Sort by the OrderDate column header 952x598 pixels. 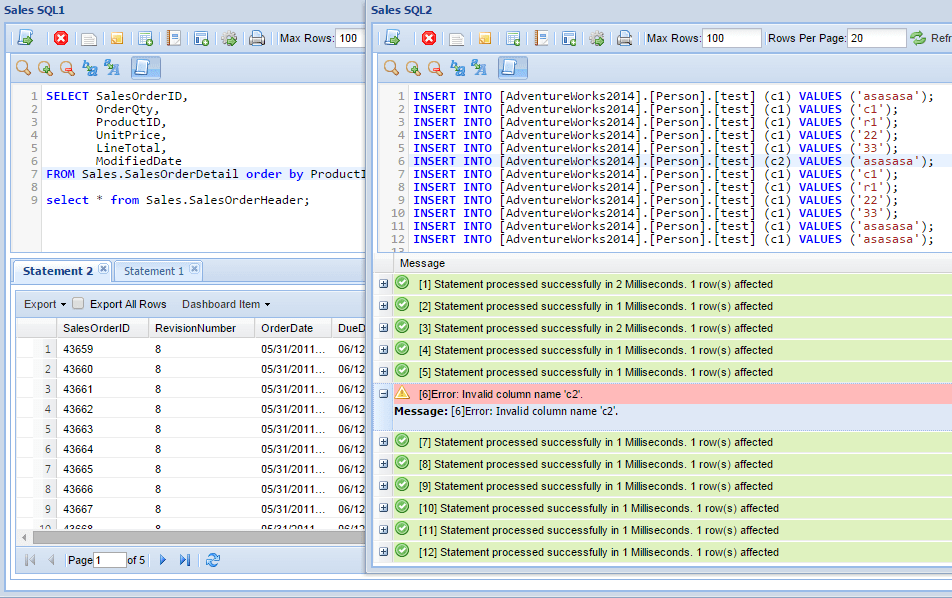293,328
